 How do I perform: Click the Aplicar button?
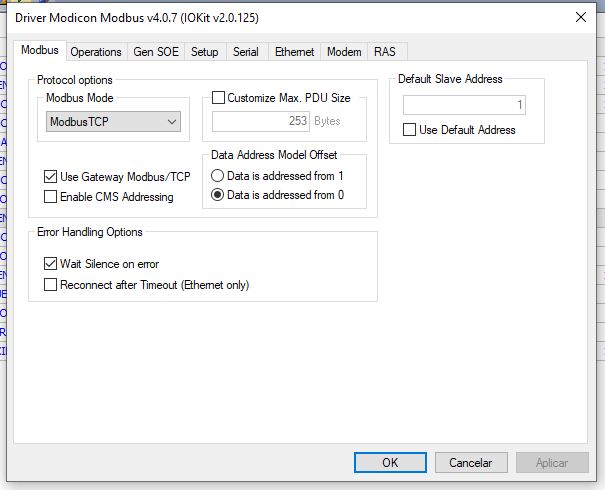pos(552,462)
